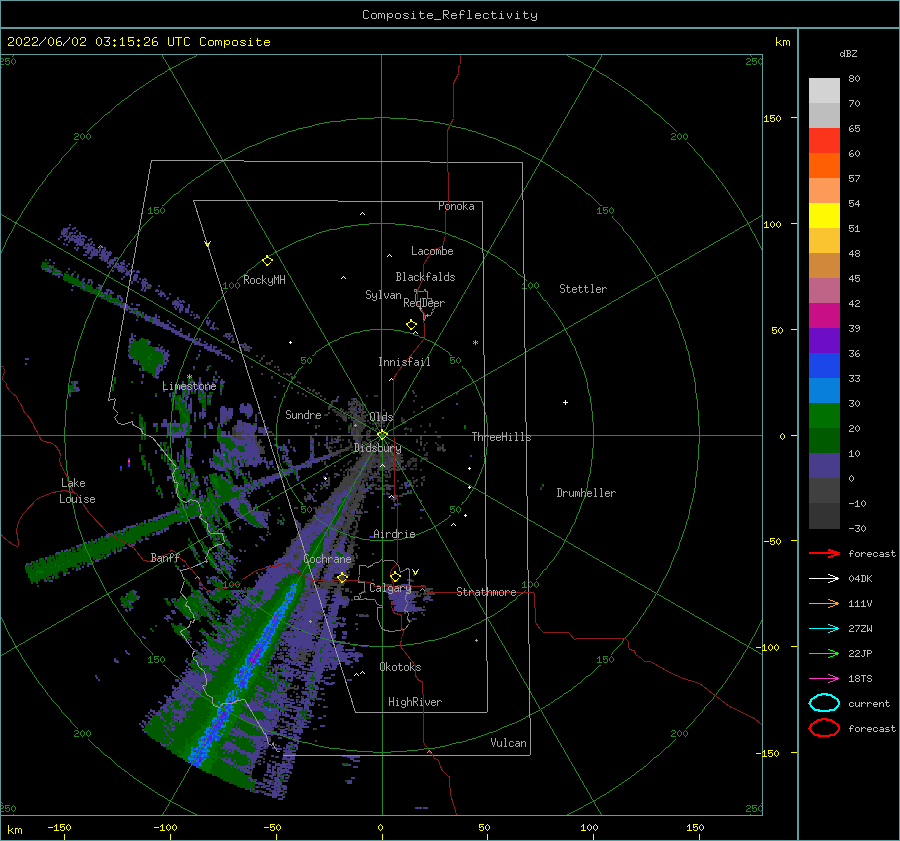The width and height of the screenshot is (900, 841).
Task: Click the white 04DK arrow in legend
Action: point(824,579)
